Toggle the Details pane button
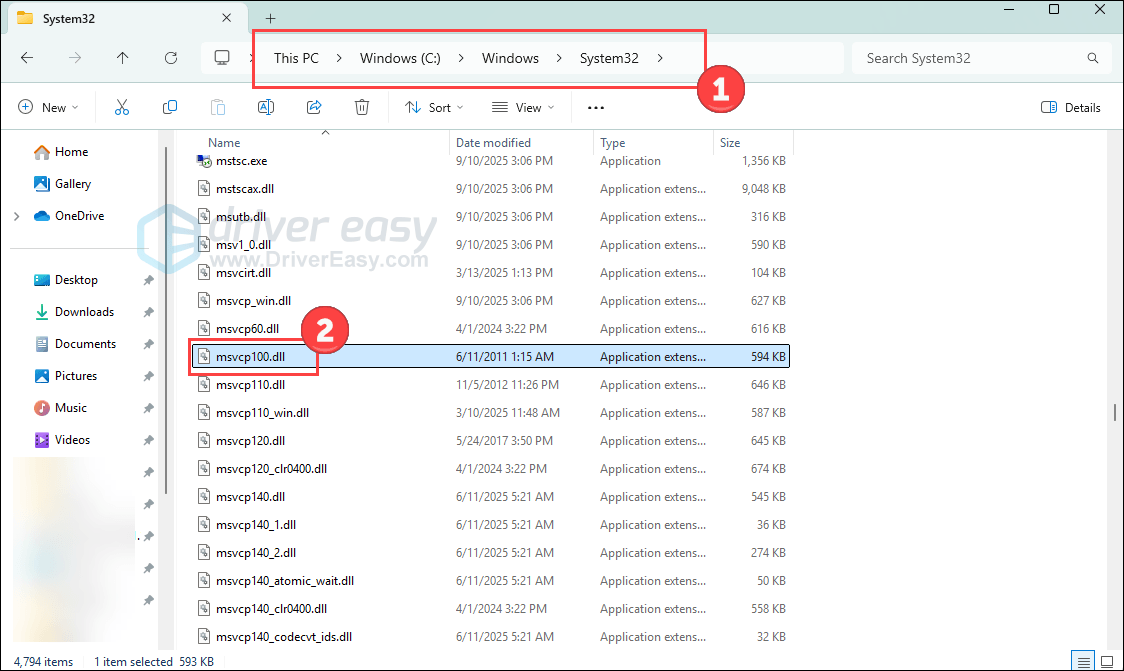1124x671 pixels. (x=1071, y=107)
